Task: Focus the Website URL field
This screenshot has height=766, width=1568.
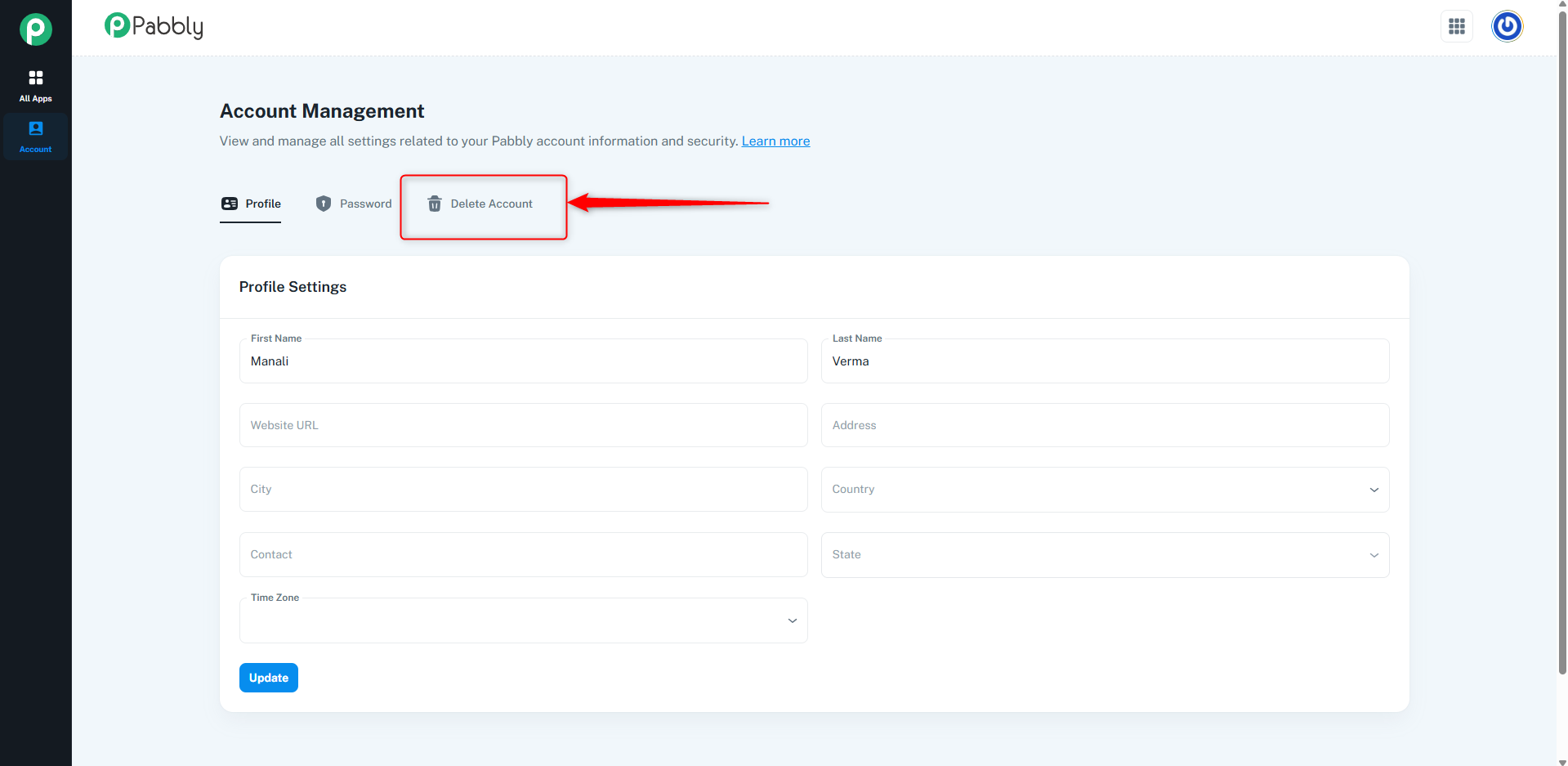Action: 523,425
